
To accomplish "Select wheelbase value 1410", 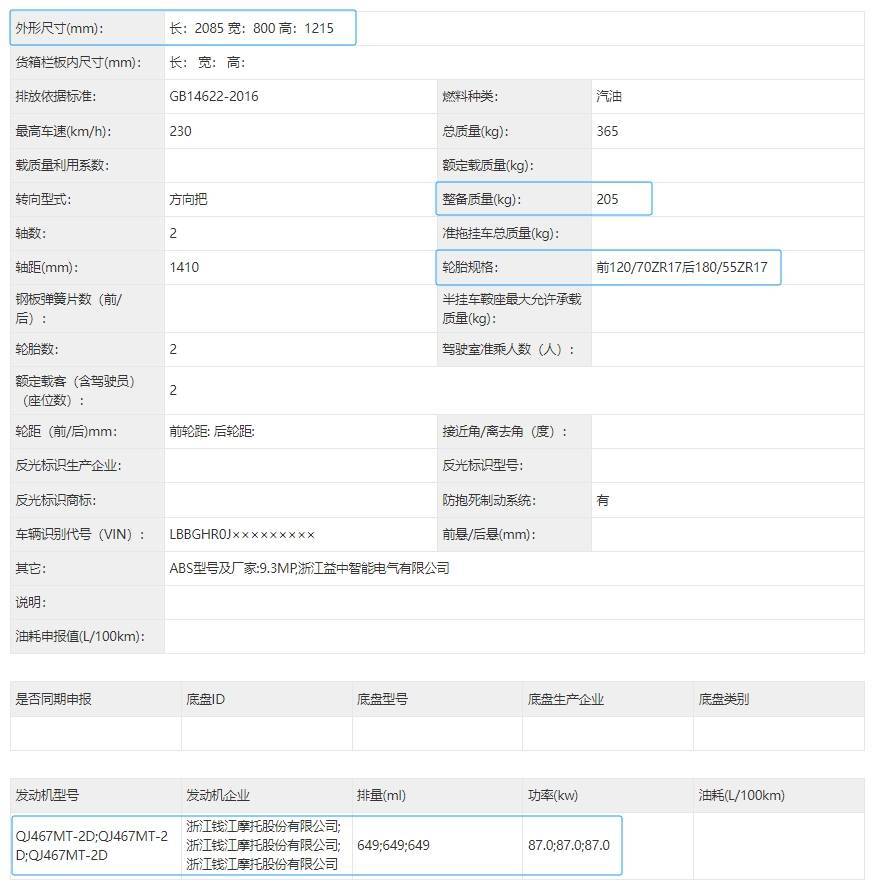I will pyautogui.click(x=184, y=268).
